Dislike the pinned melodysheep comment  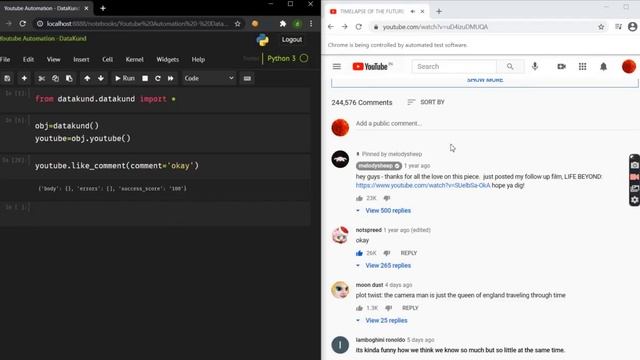tap(387, 198)
